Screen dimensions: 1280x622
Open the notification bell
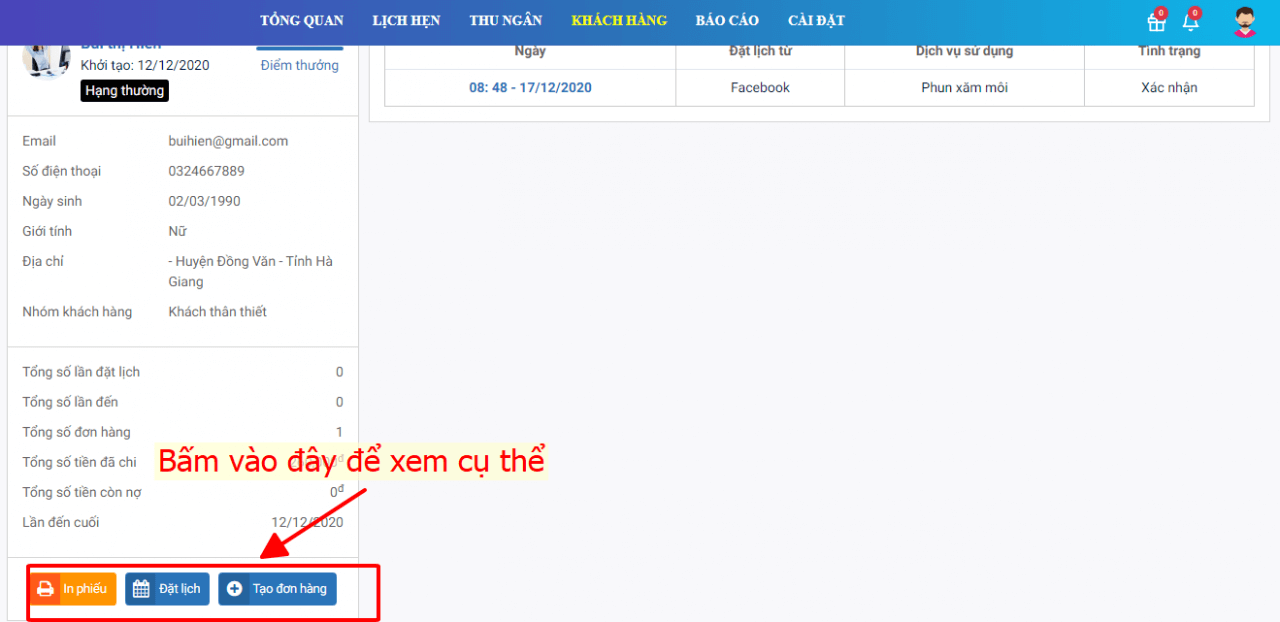[1190, 22]
